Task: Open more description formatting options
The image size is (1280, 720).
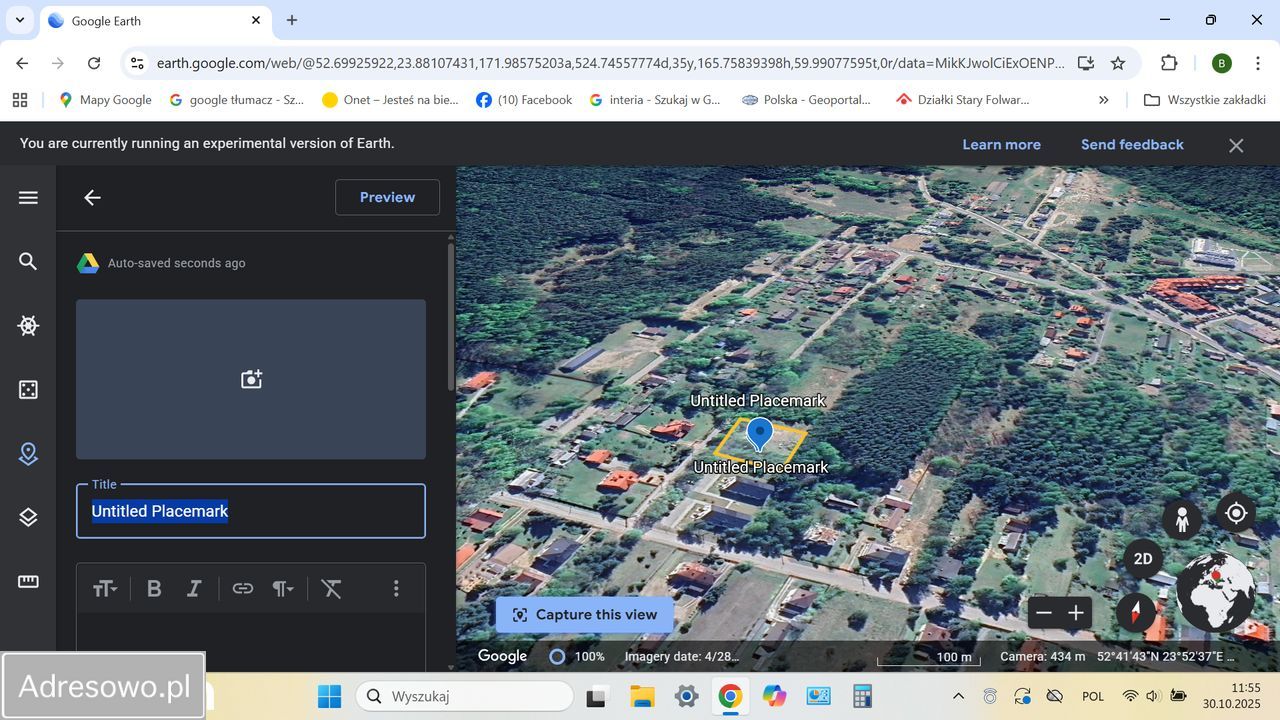Action: pos(396,589)
